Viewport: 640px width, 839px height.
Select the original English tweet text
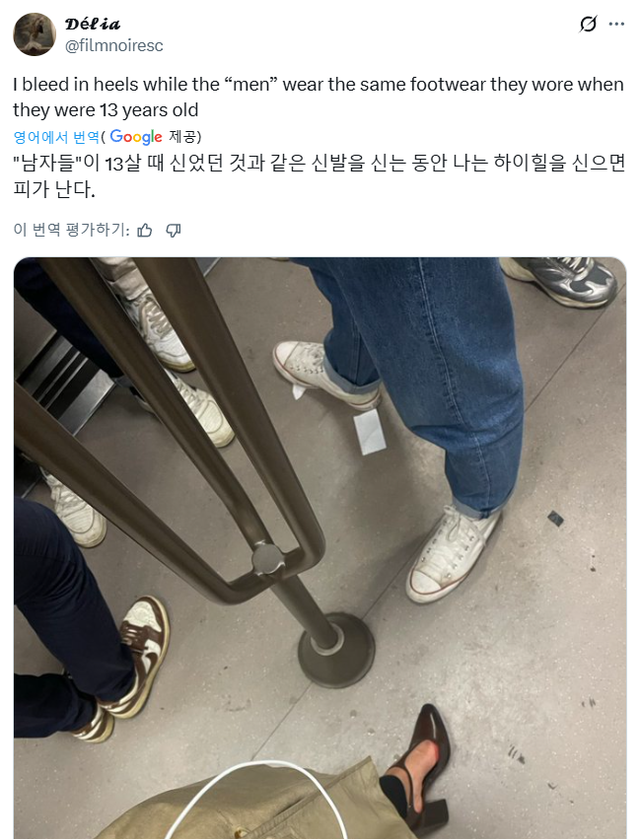318,97
